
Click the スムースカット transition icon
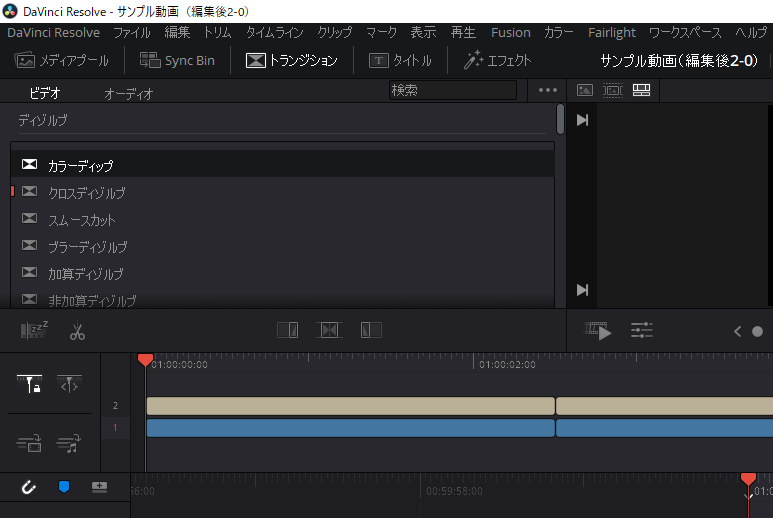click(30, 218)
